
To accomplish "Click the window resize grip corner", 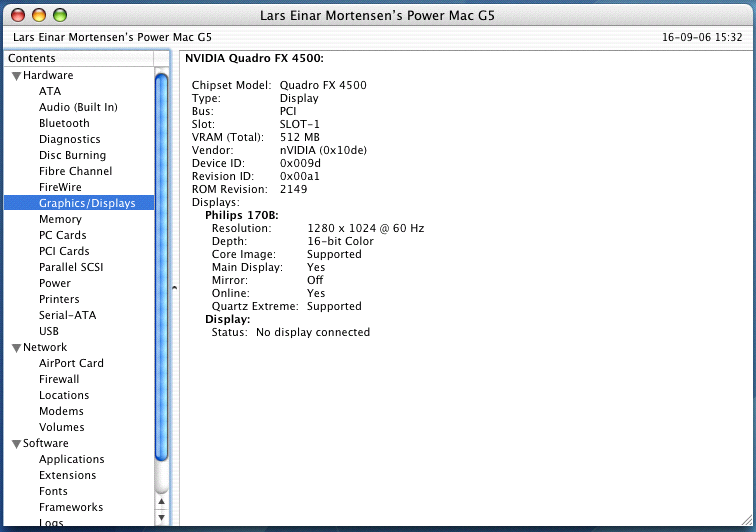I will click(747, 520).
